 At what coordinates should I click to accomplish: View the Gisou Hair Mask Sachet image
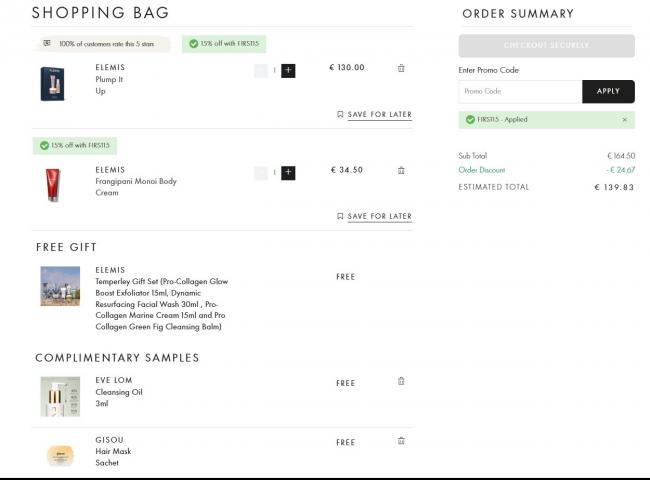tap(61, 455)
